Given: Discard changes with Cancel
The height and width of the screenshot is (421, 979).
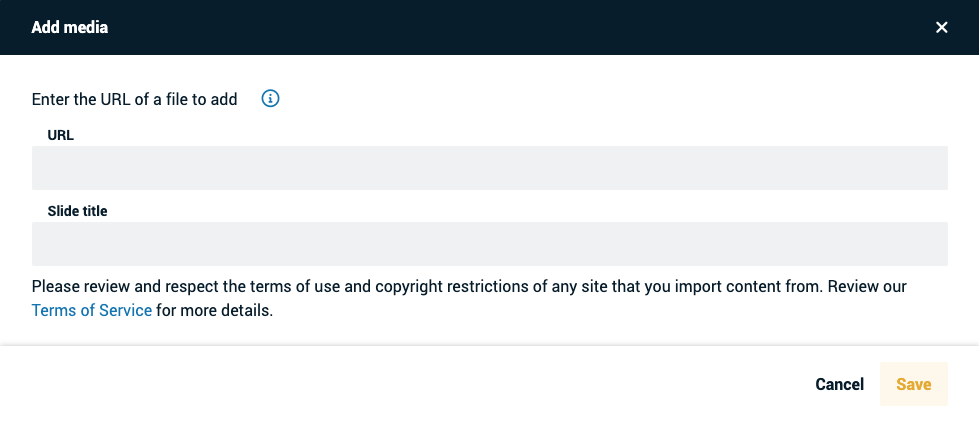Looking at the screenshot, I should 839,384.
